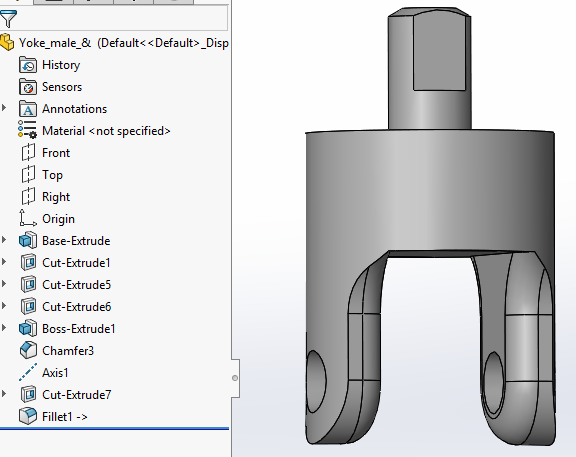
Task: Select the Origin label
Action: (58, 219)
